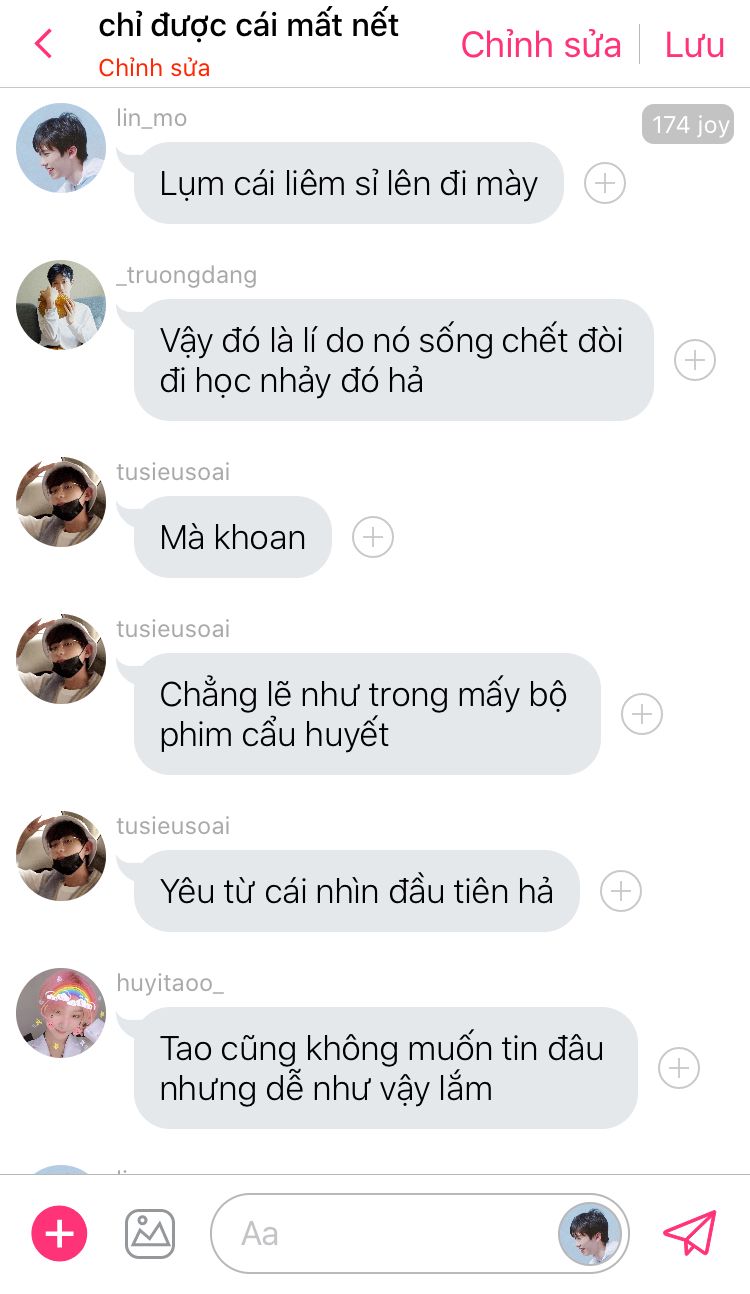The width and height of the screenshot is (750, 1294).
Task: Tap plus beside "Mà khoan" message
Action: [x=373, y=537]
